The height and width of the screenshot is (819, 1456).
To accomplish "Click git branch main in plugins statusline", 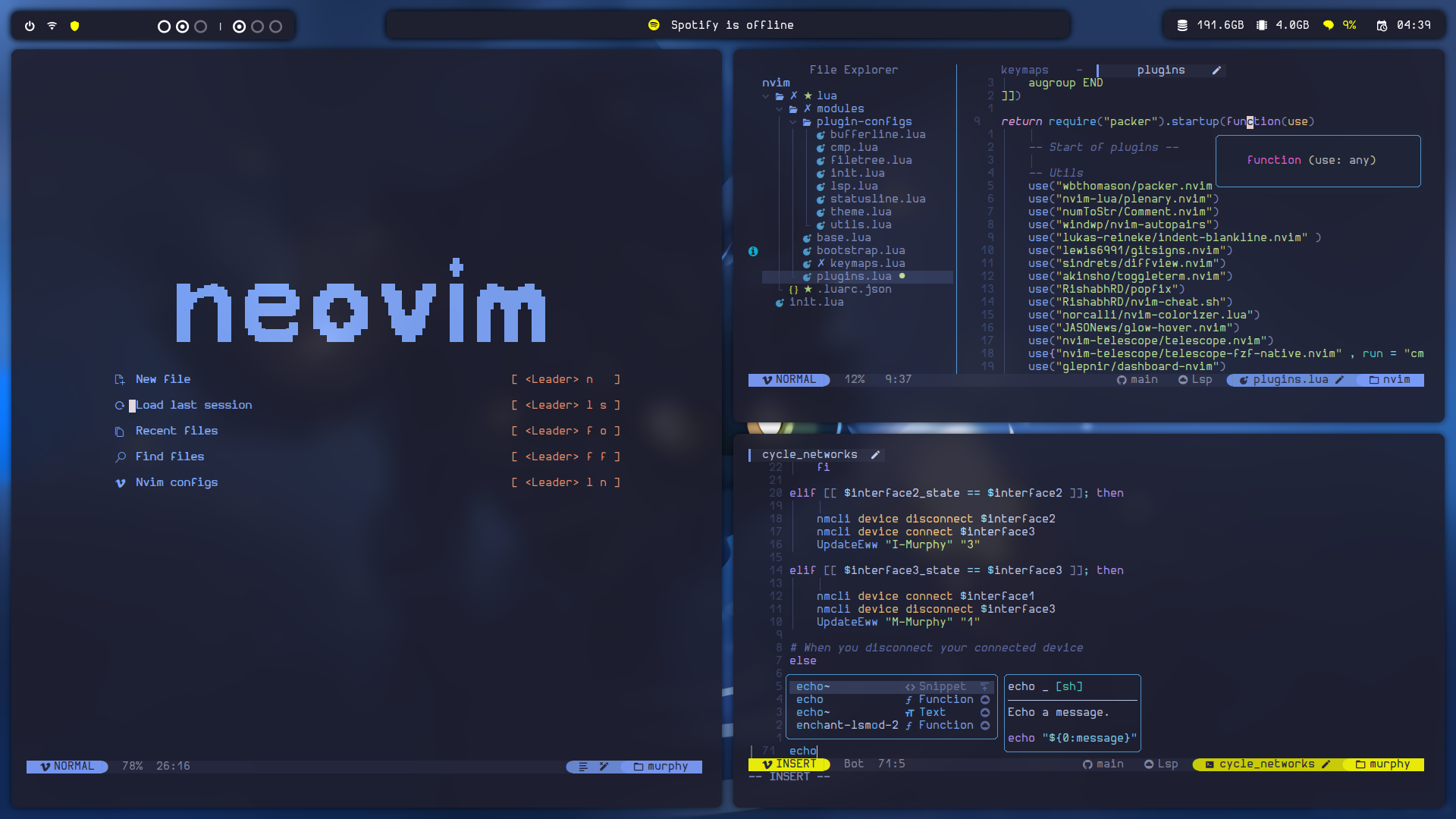I will pyautogui.click(x=1137, y=379).
